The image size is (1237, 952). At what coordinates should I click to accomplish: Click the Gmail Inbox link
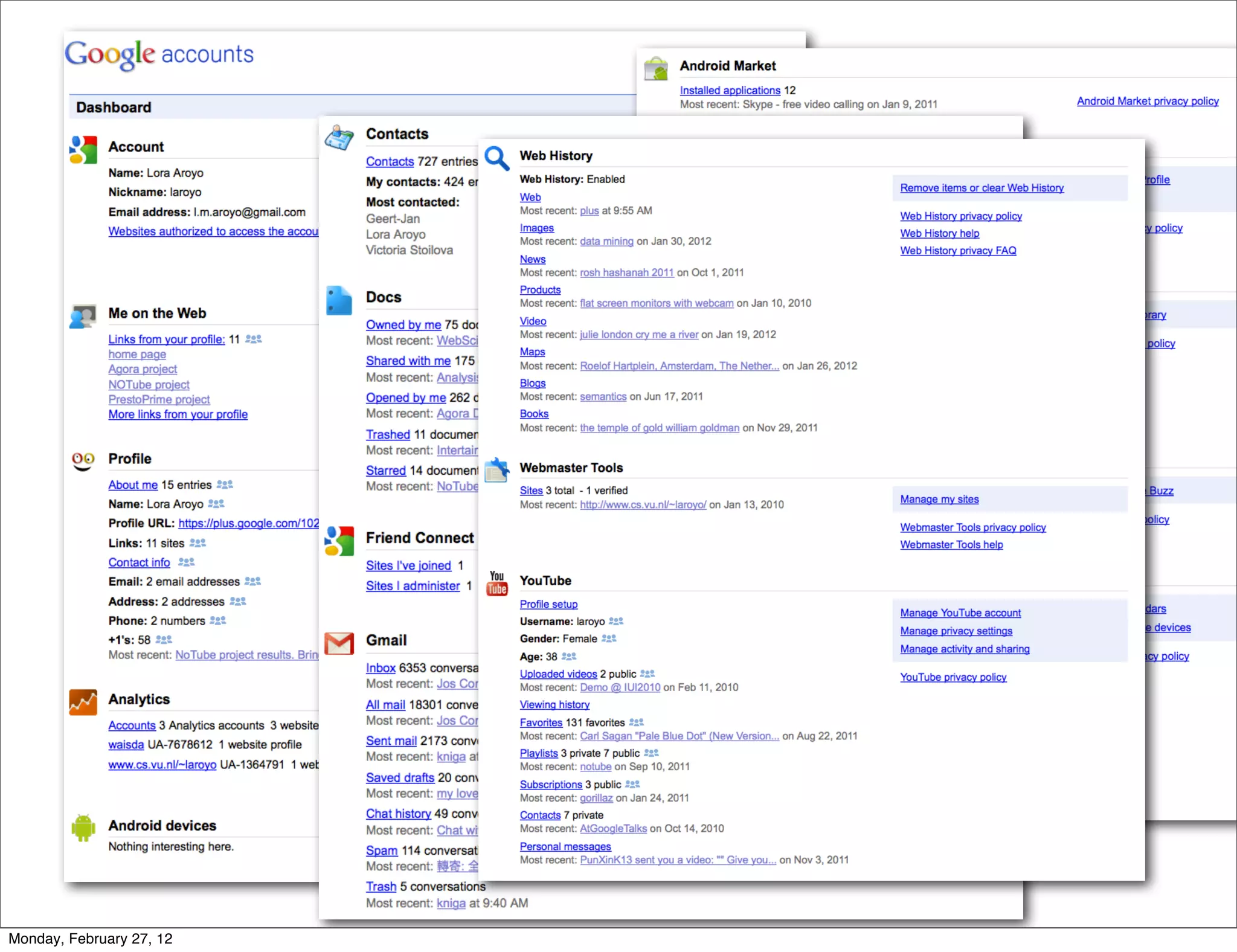[x=381, y=667]
